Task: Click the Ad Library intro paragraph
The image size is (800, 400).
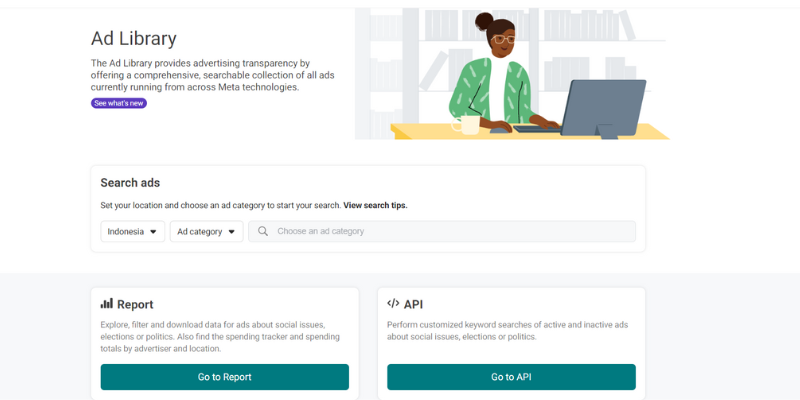Action: tap(213, 75)
